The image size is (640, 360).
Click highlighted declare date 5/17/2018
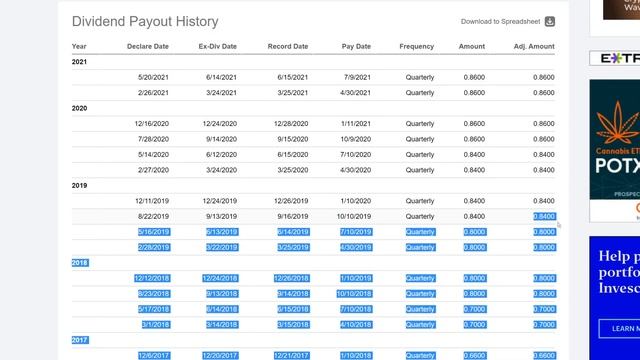pyautogui.click(x=154, y=309)
